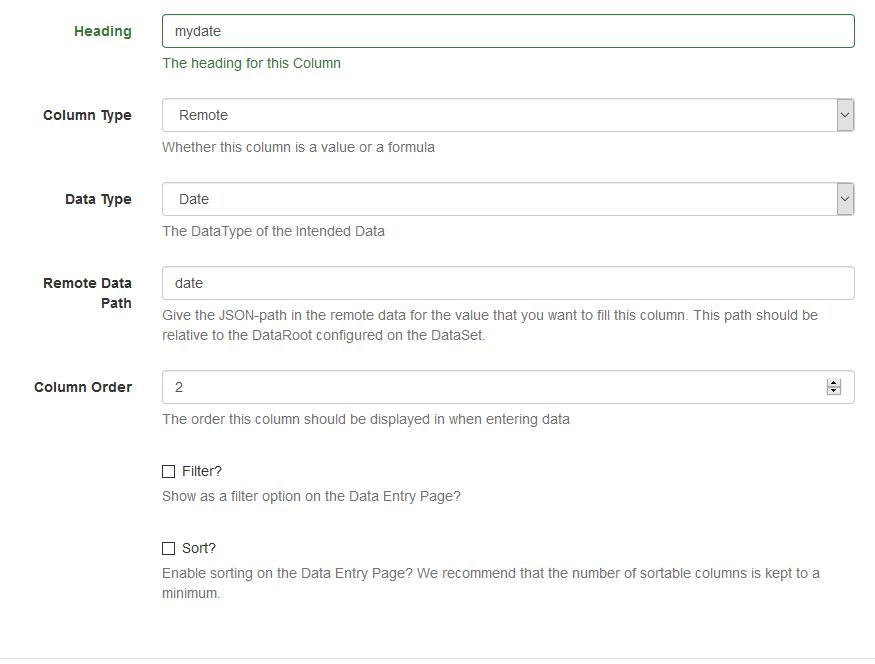Viewport: 875px width, 664px height.
Task: Click the Remote Data Path field label
Action: pyautogui.click(x=88, y=293)
